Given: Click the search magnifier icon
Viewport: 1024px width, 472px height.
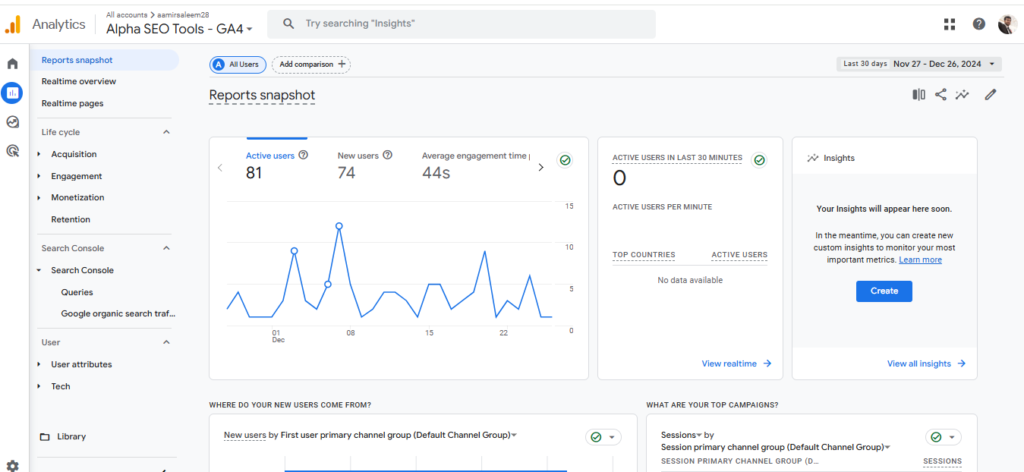Looking at the screenshot, I should coord(289,24).
